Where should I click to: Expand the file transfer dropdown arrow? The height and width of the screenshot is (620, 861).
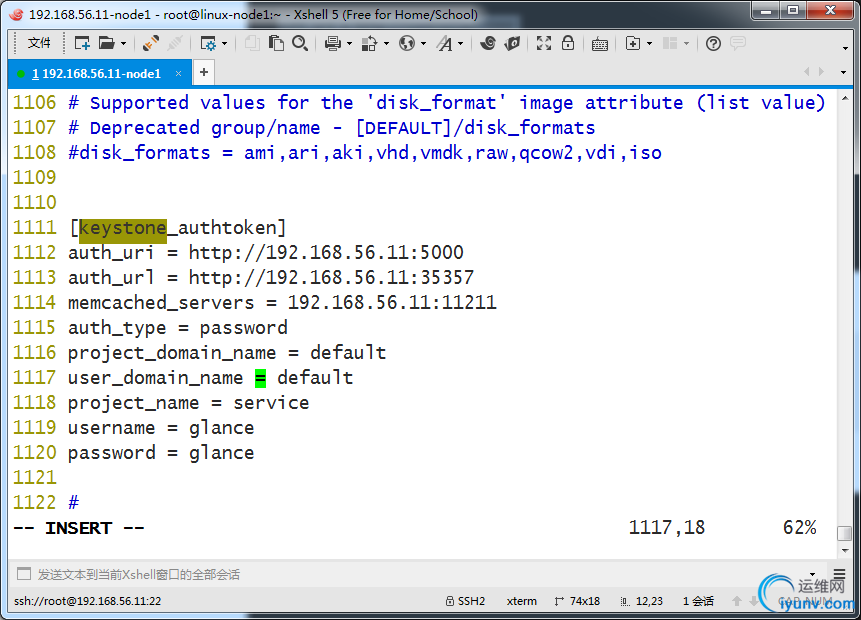(x=386, y=43)
